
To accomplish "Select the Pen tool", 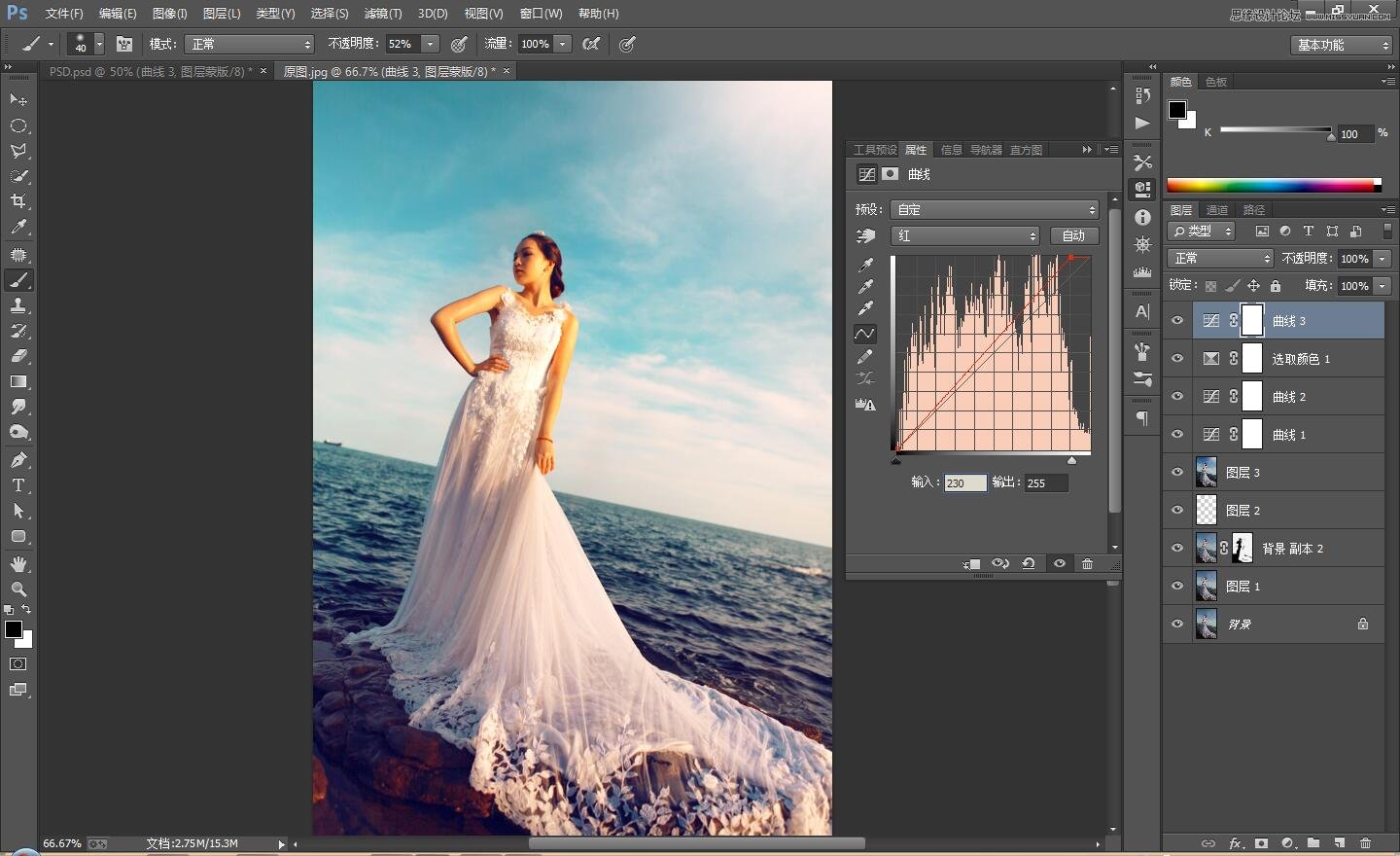I will [18, 460].
